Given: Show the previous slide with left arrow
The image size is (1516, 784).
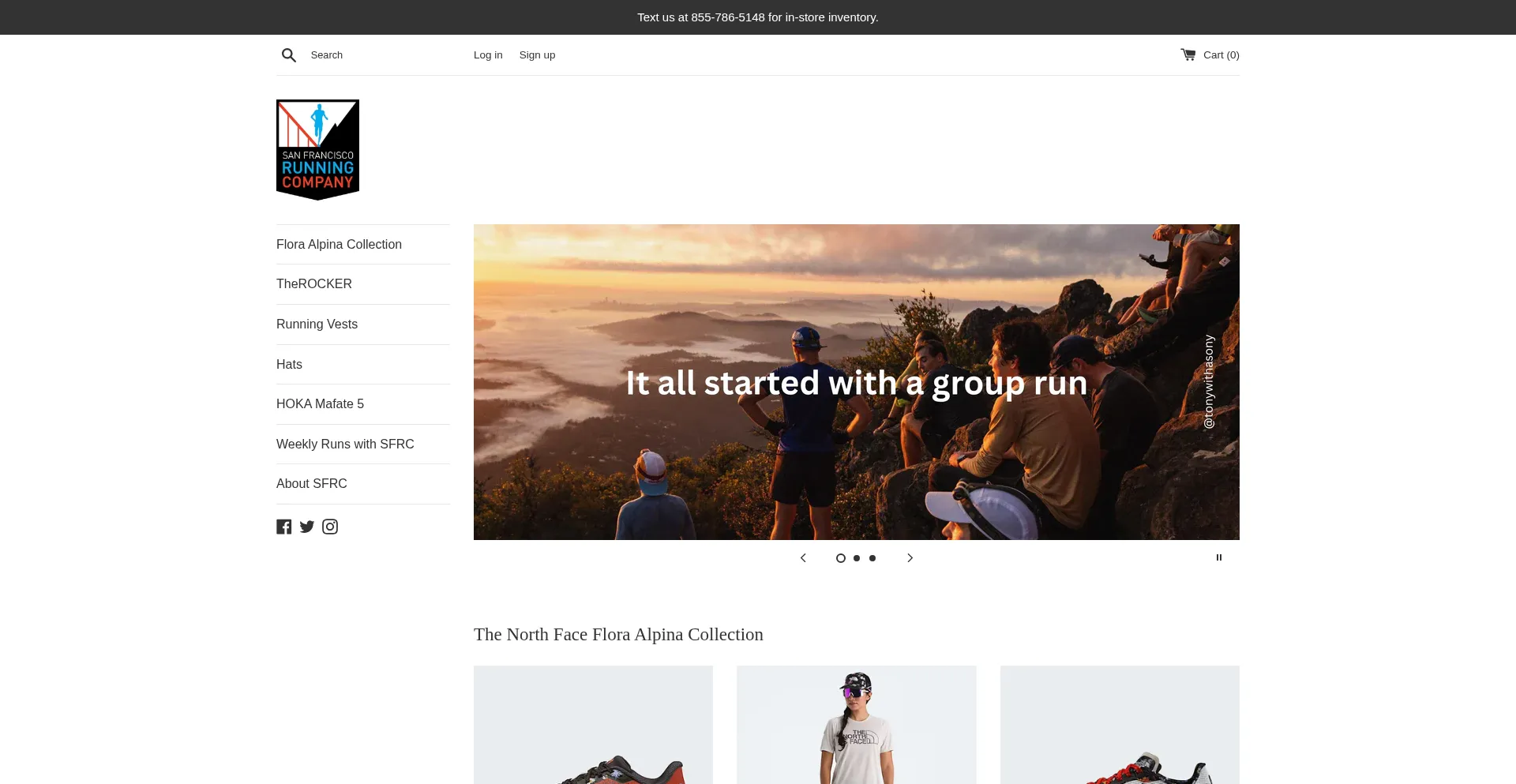Looking at the screenshot, I should coord(803,557).
